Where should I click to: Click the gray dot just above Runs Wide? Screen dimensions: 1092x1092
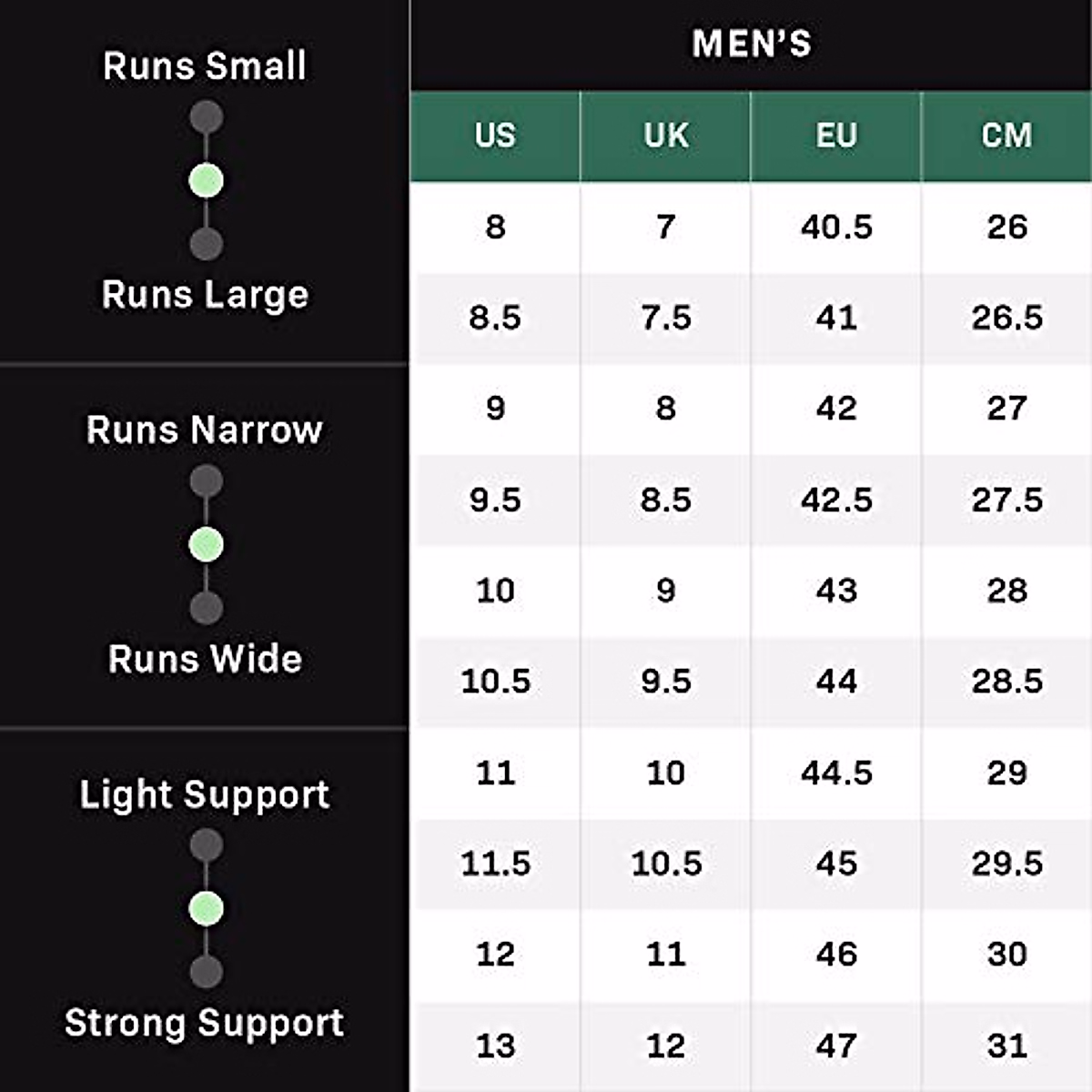pos(207,608)
